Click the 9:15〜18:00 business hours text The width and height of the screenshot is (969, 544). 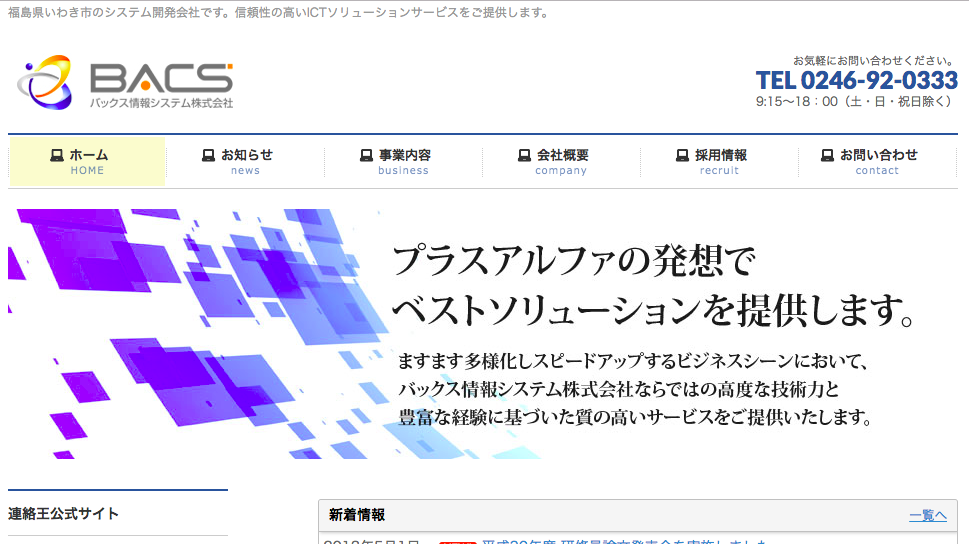(856, 102)
